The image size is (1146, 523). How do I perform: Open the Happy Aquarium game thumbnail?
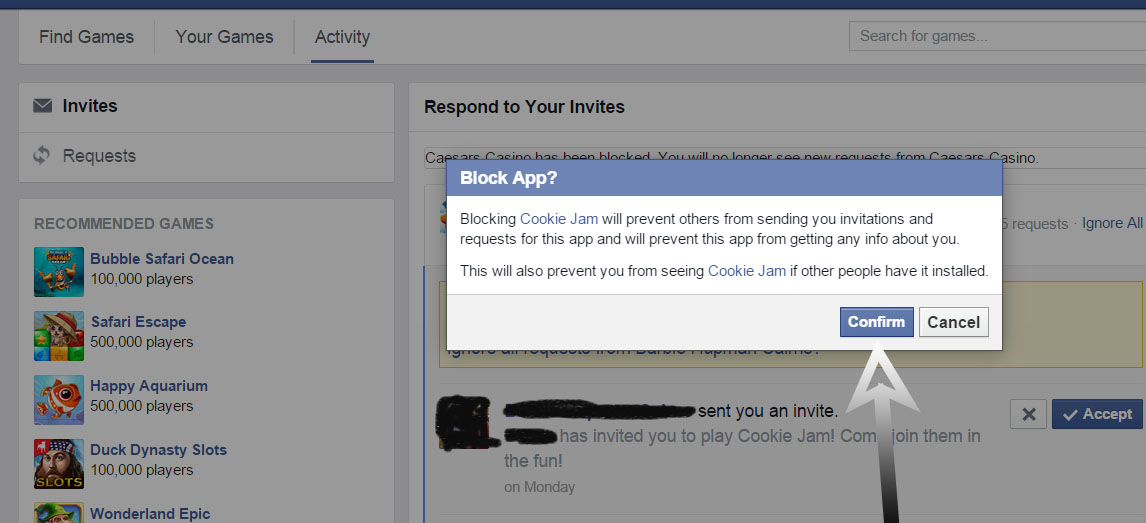point(59,399)
